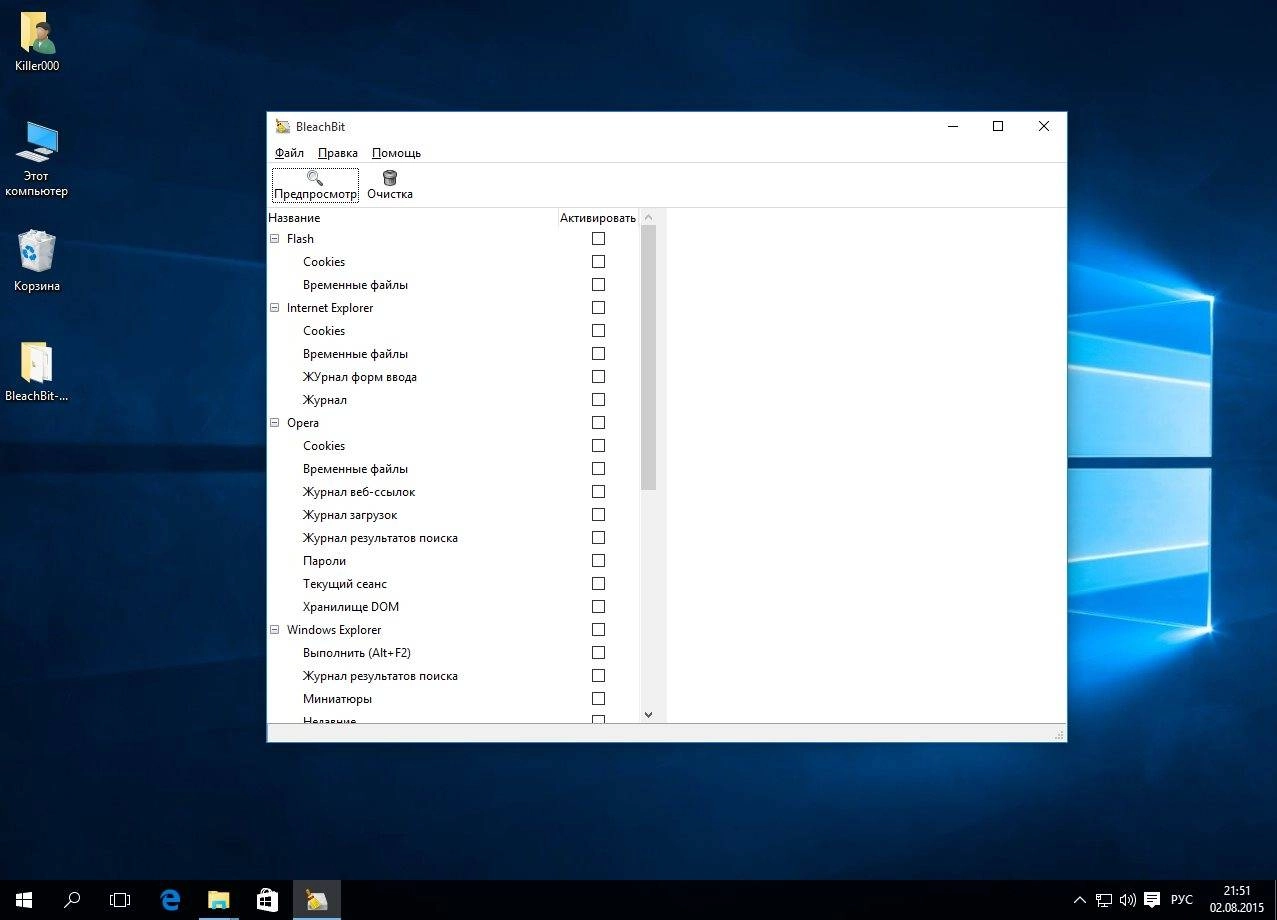1277x920 pixels.
Task: Open the Файл menu
Action: [x=289, y=153]
